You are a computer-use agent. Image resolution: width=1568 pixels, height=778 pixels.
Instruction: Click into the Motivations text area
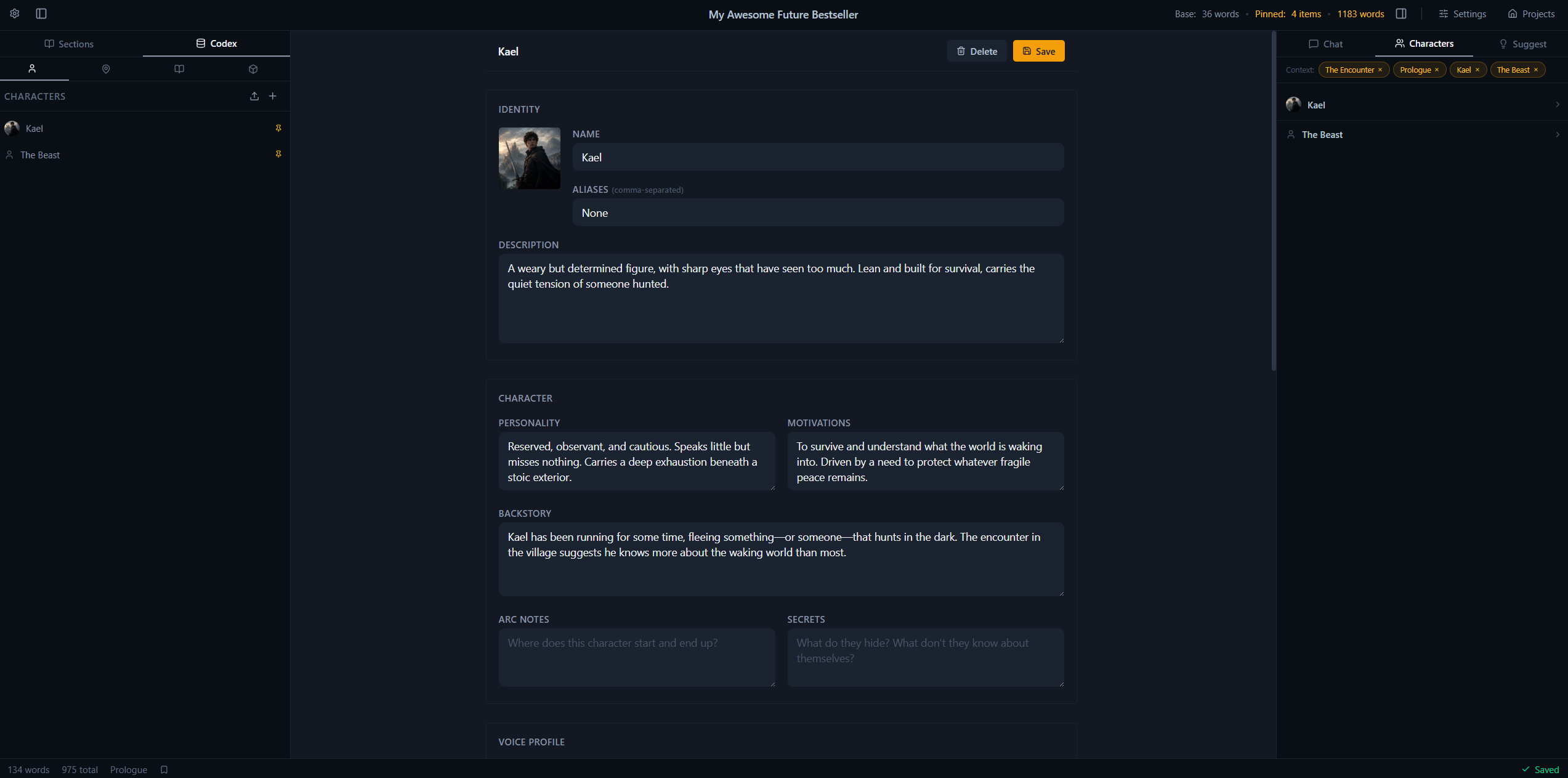(926, 461)
